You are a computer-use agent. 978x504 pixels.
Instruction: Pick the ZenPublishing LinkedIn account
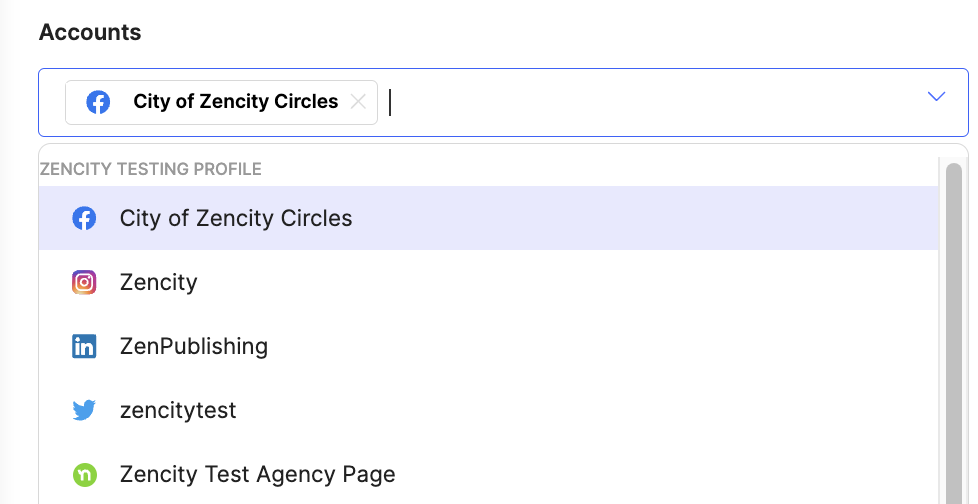coord(488,346)
